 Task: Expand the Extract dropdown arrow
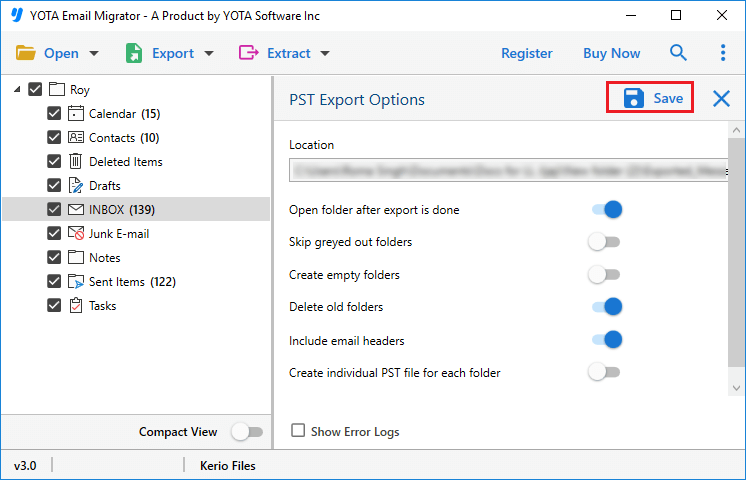pyautogui.click(x=325, y=53)
